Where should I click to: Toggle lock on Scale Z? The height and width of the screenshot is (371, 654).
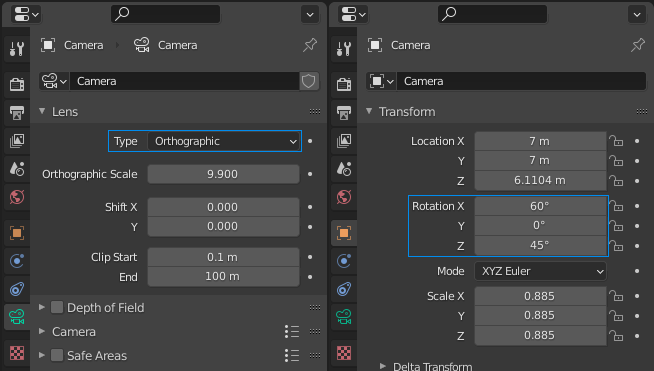coord(616,336)
